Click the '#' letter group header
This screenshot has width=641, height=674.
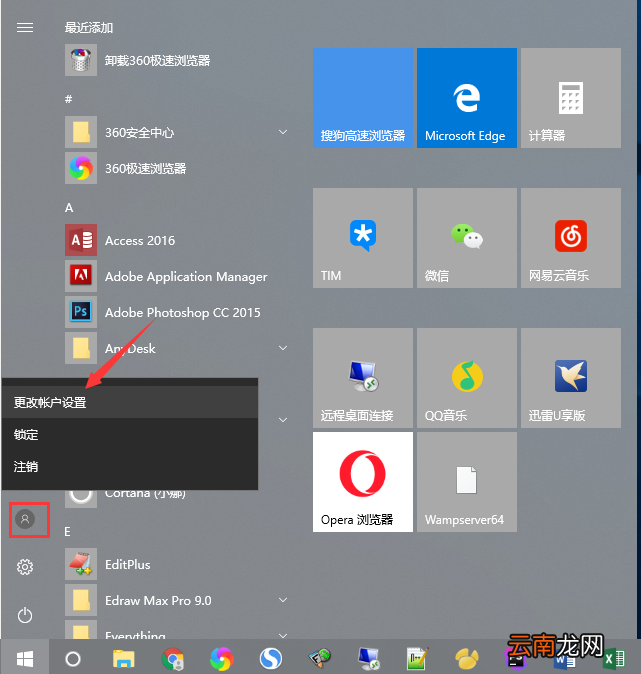[68, 99]
